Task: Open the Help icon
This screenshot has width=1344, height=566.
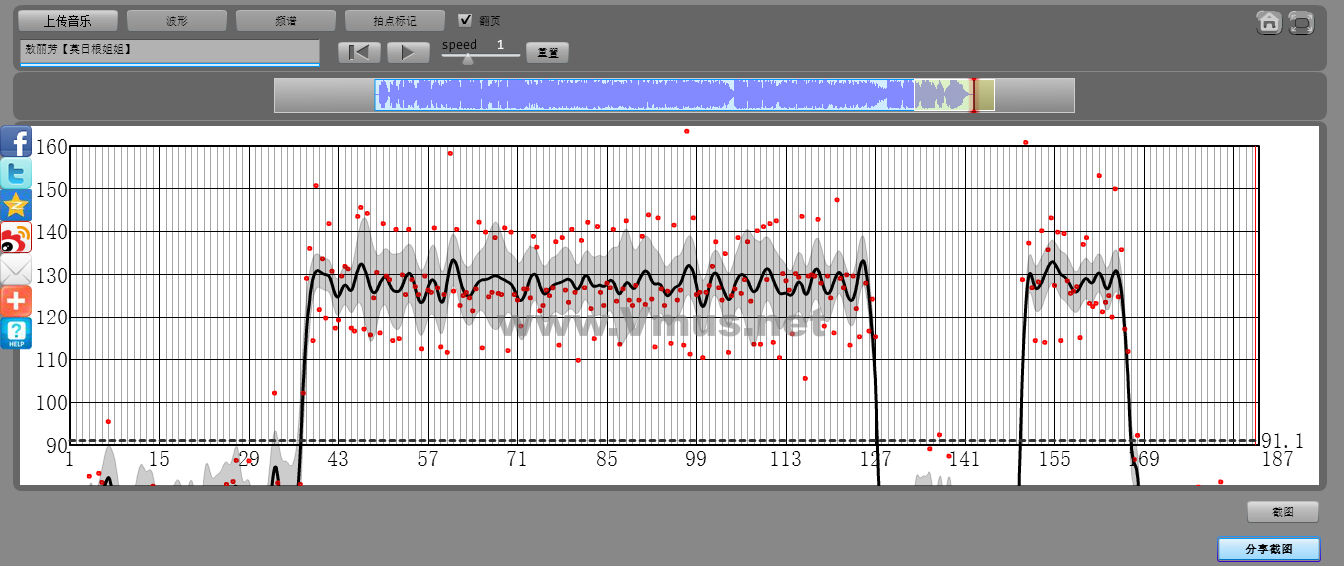Action: (16, 333)
